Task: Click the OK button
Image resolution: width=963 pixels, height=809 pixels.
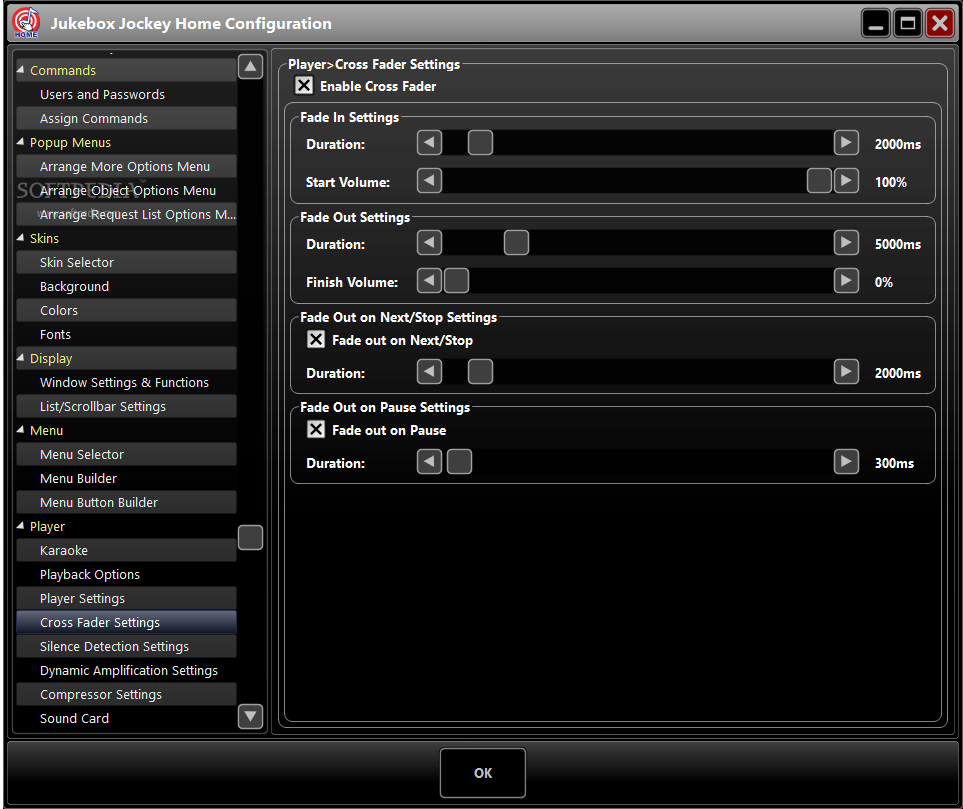Action: [483, 773]
